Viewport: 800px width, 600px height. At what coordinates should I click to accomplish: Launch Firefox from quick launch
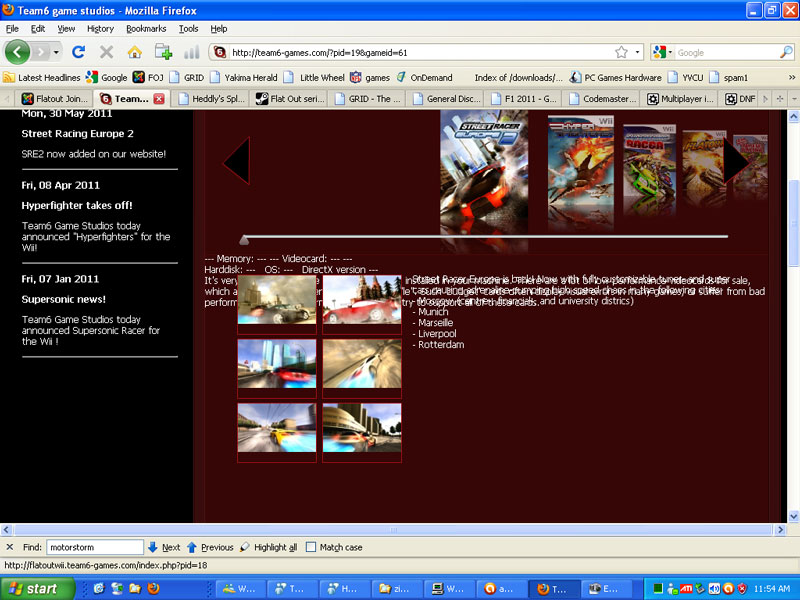point(153,589)
